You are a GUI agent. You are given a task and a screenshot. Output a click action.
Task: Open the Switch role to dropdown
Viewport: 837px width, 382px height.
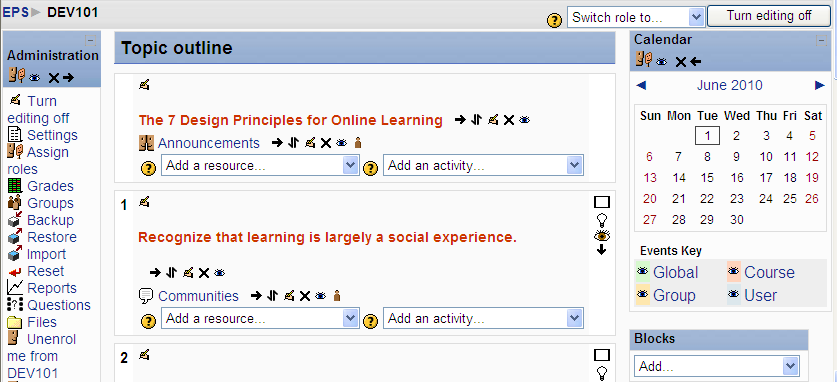point(636,17)
